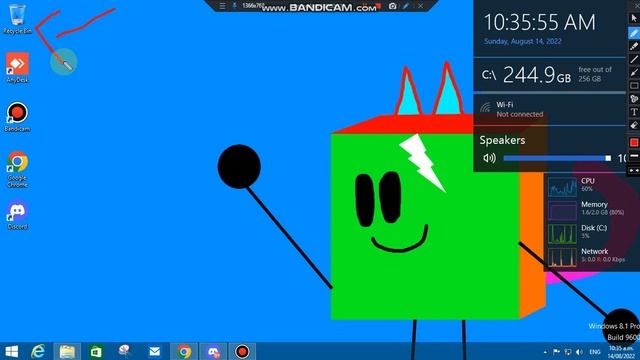
Task: Select the pen tool in drawing toolbar
Action: 634,33
